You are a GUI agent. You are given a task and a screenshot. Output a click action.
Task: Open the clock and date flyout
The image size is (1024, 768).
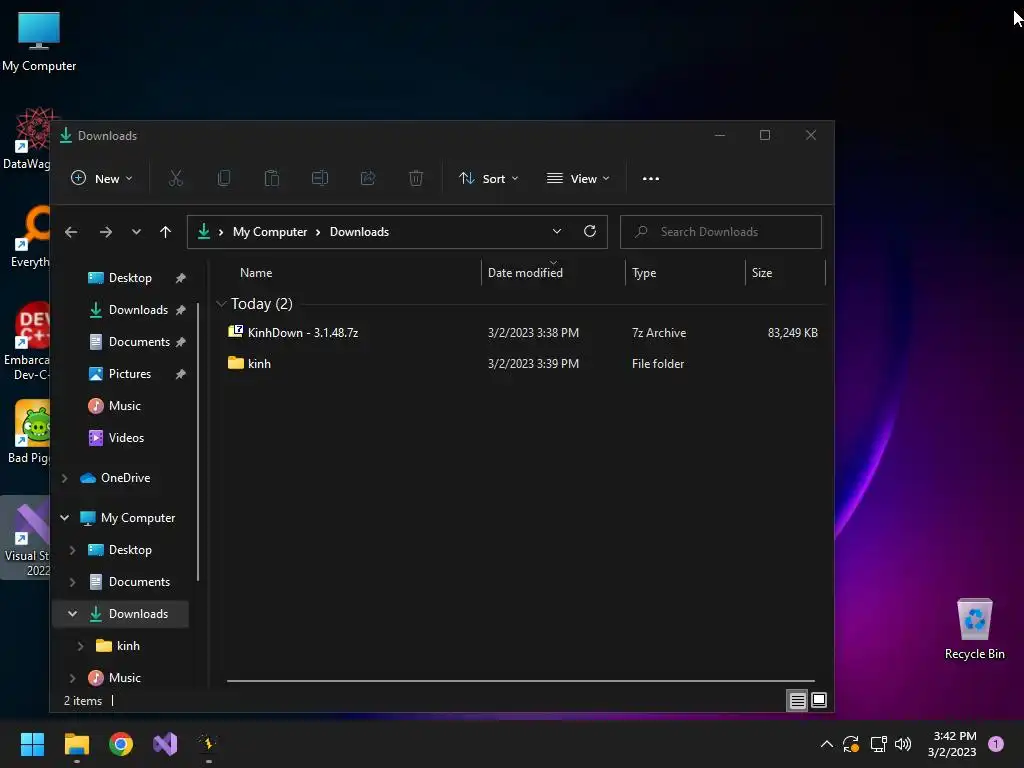tap(952, 744)
